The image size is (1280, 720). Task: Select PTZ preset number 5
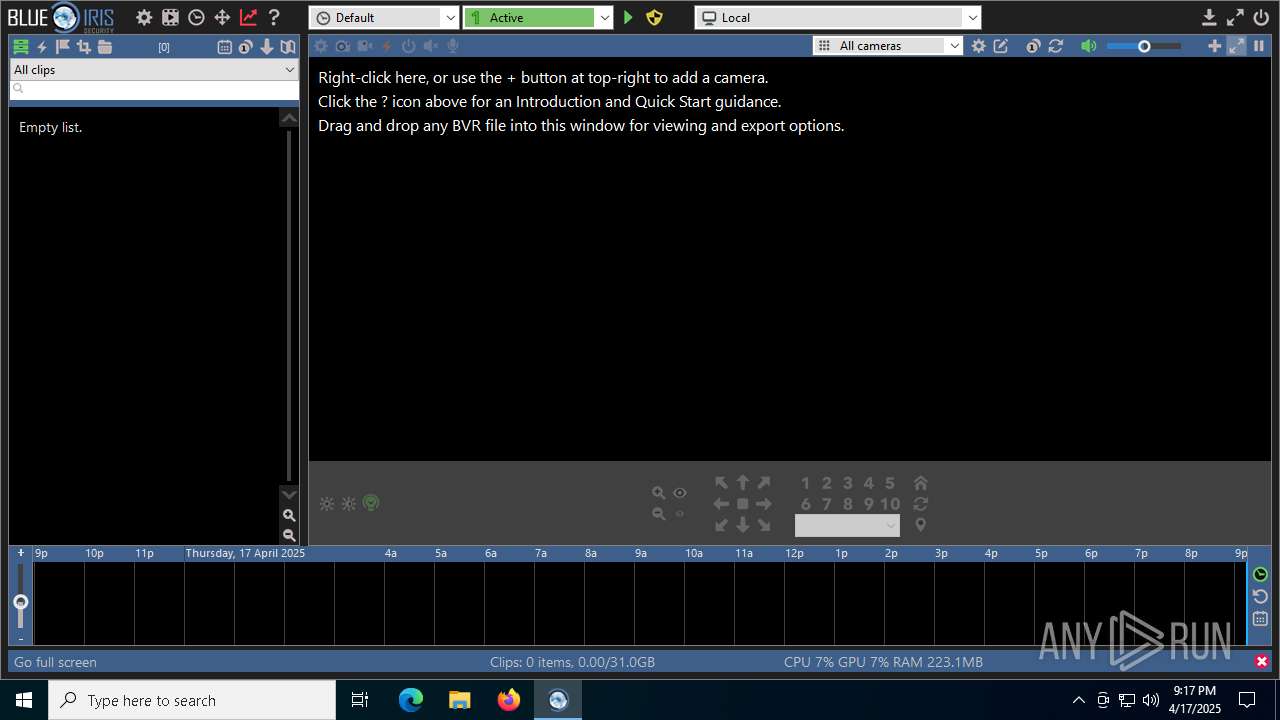[x=890, y=483]
